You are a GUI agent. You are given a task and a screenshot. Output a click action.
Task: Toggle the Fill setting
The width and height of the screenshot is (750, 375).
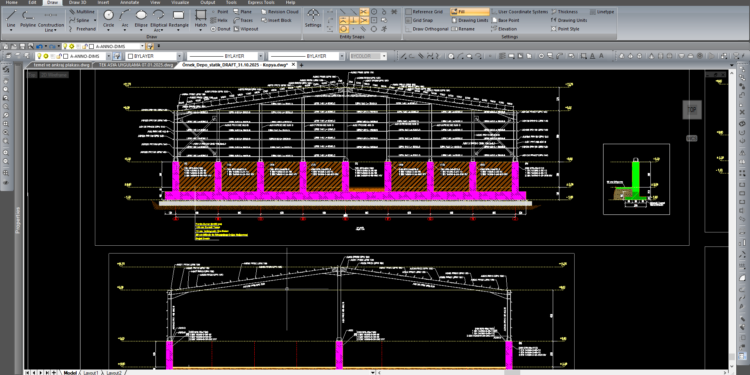point(470,11)
